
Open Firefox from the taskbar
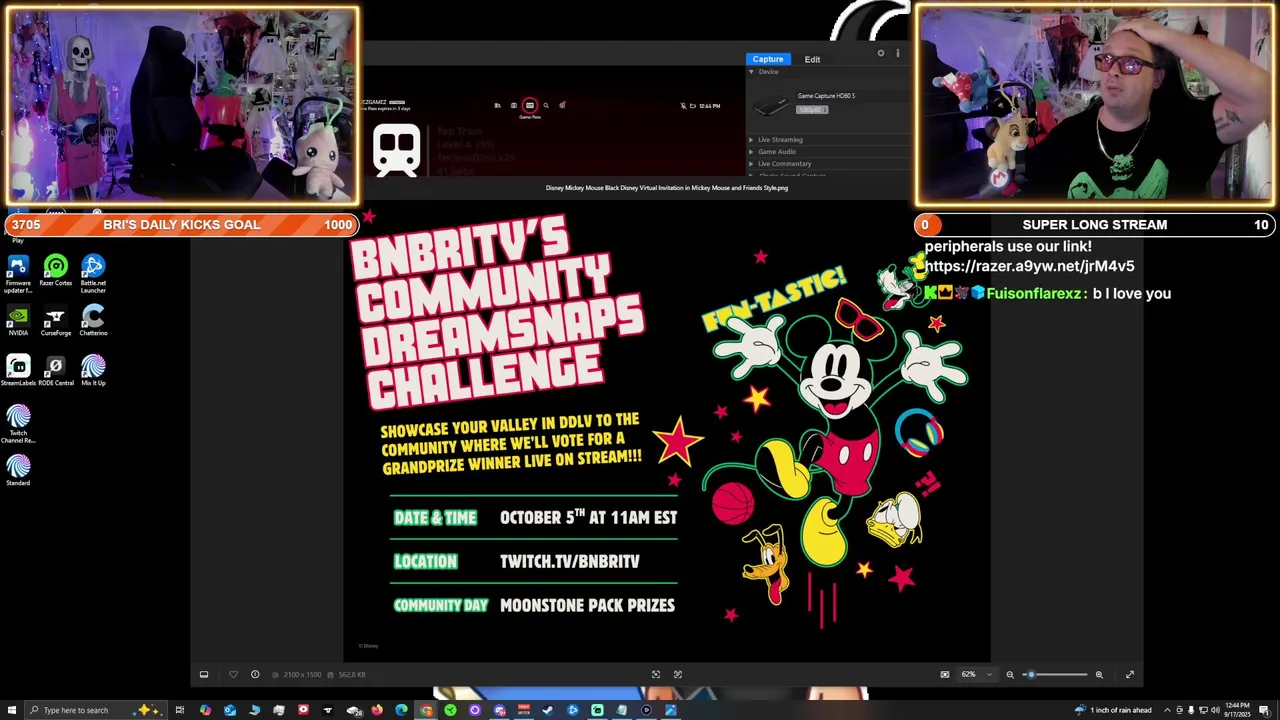click(376, 710)
